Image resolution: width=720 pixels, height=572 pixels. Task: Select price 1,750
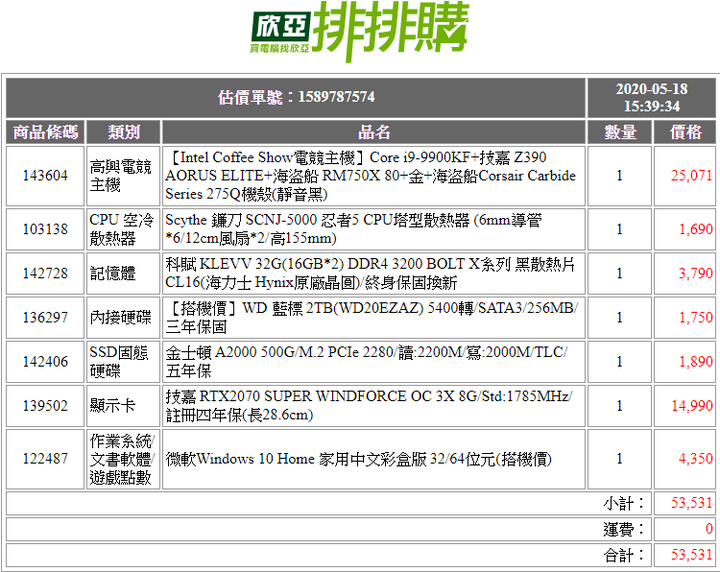tap(696, 317)
